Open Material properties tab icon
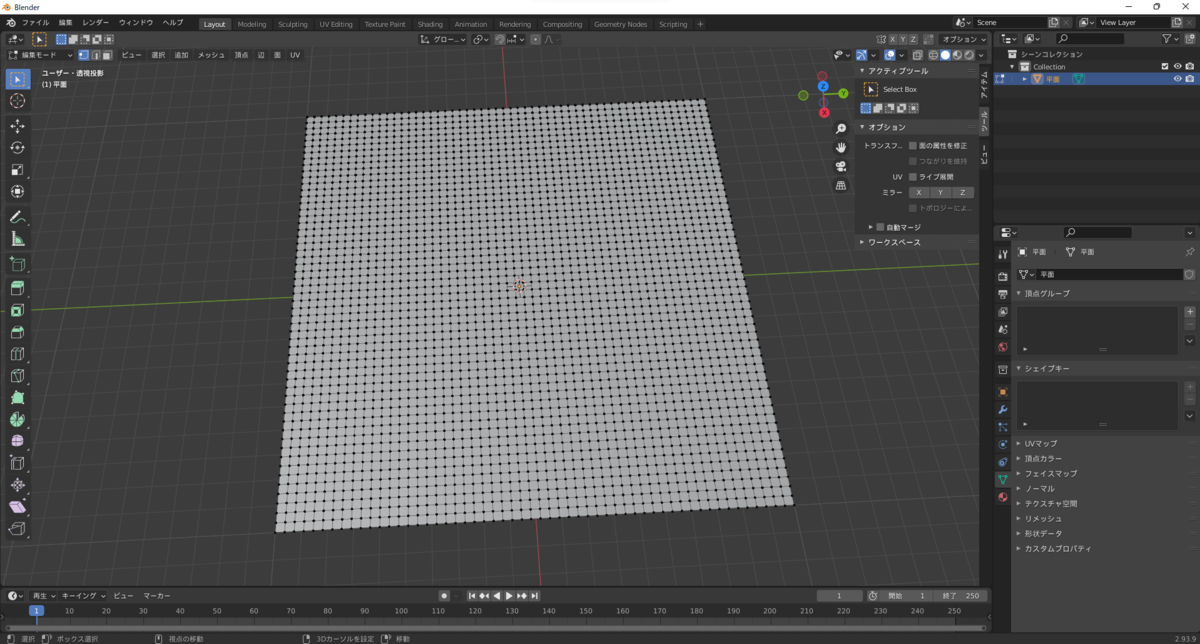The width and height of the screenshot is (1200, 644). (x=1002, y=497)
